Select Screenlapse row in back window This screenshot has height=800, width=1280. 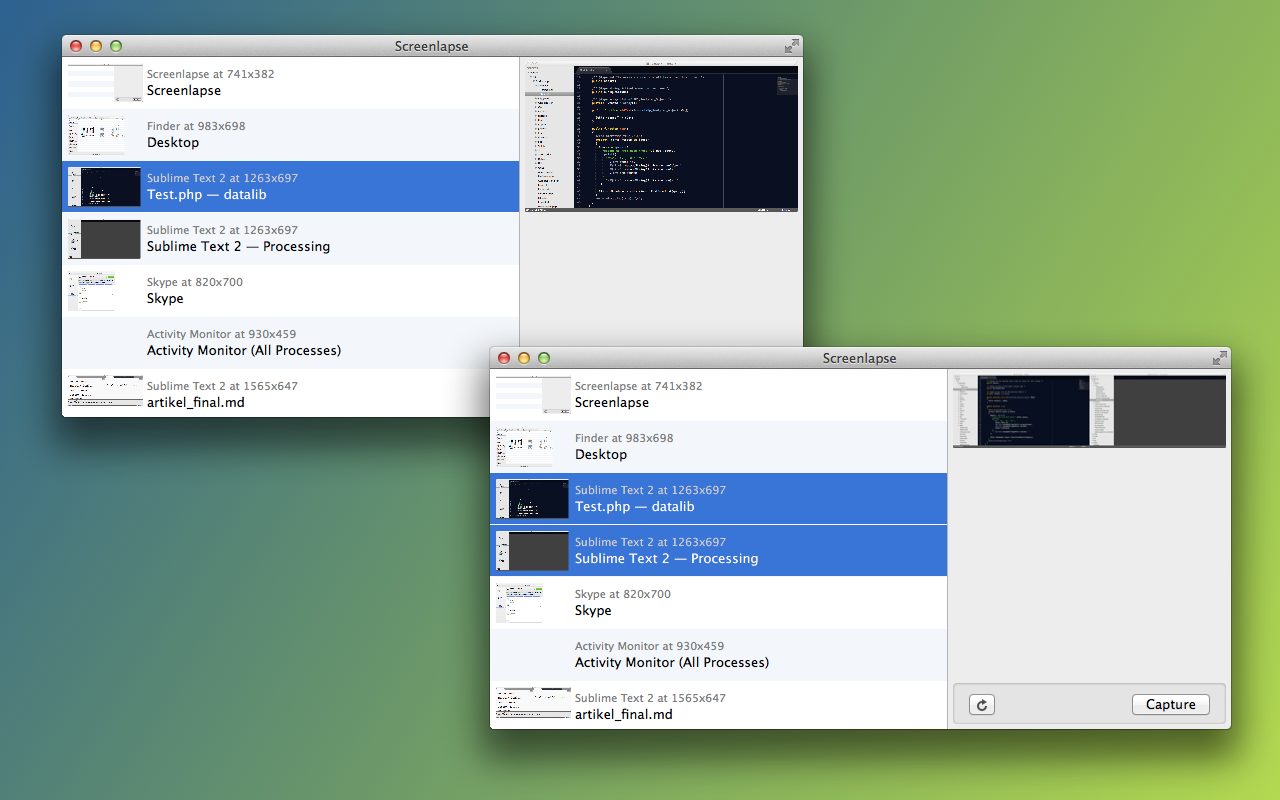(x=291, y=83)
